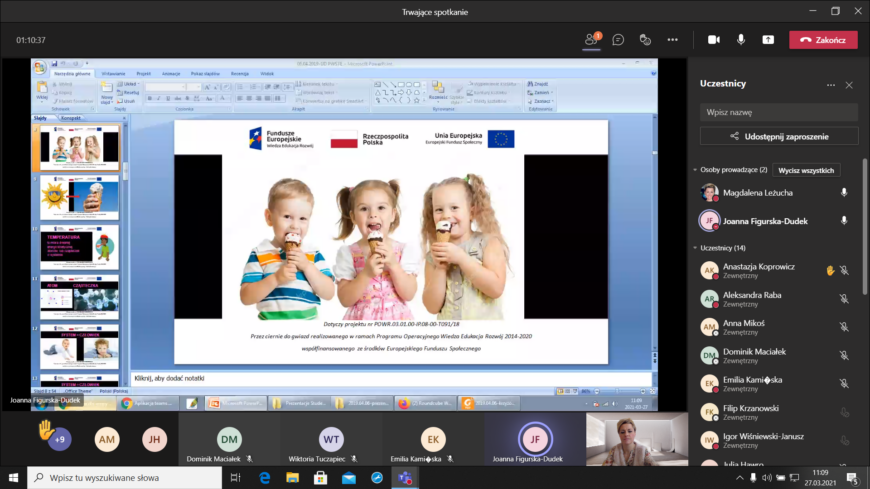Select participant Igor Wiśniewski-Janusz
This screenshot has width=870, height=489.
pyautogui.click(x=777, y=440)
